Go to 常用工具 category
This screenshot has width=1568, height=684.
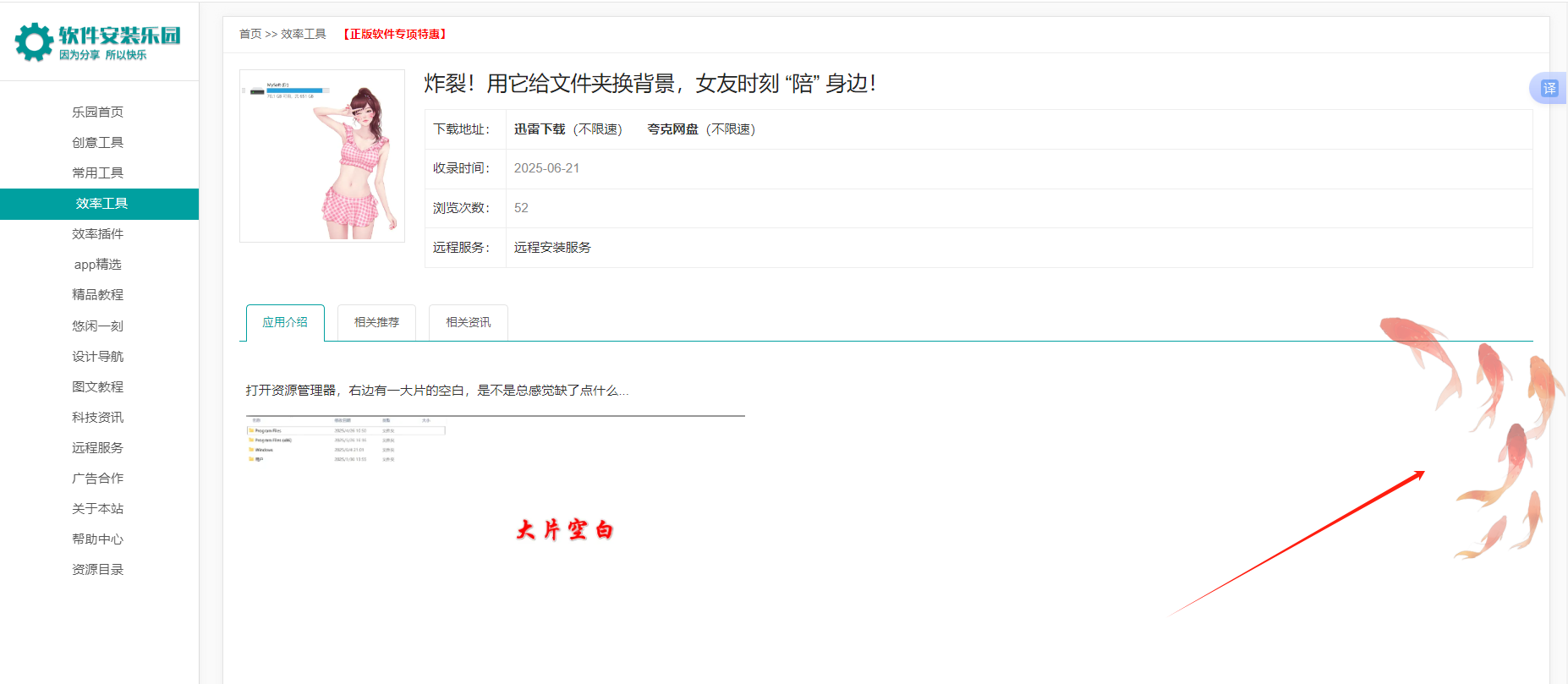click(97, 172)
